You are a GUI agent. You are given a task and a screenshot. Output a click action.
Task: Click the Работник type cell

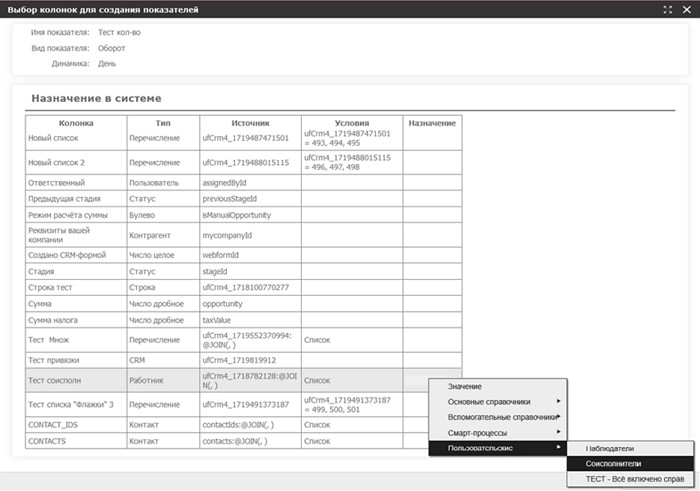pyautogui.click(x=163, y=380)
